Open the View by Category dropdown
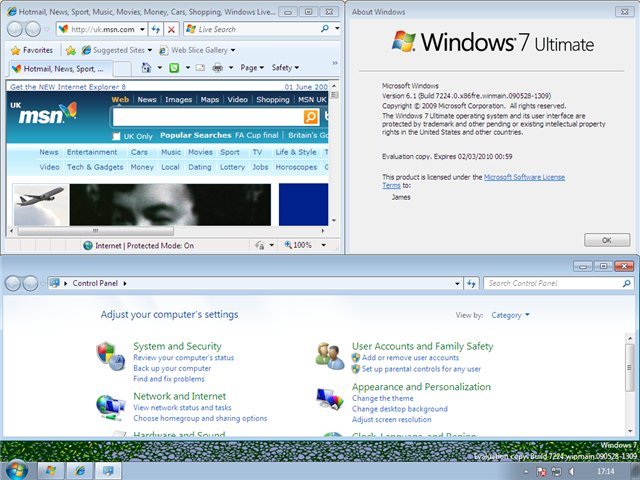 click(511, 315)
